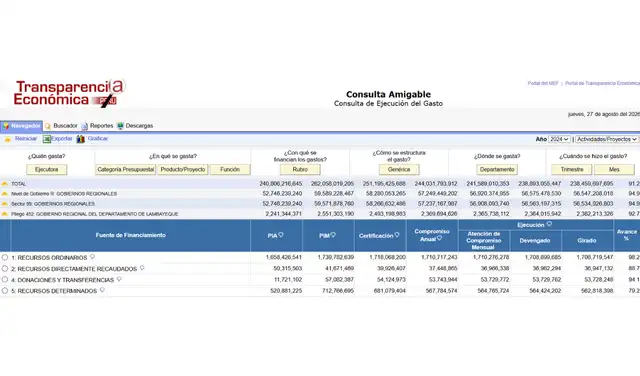The width and height of the screenshot is (640, 376).
Task: Click the Rubro button
Action: coord(300,169)
